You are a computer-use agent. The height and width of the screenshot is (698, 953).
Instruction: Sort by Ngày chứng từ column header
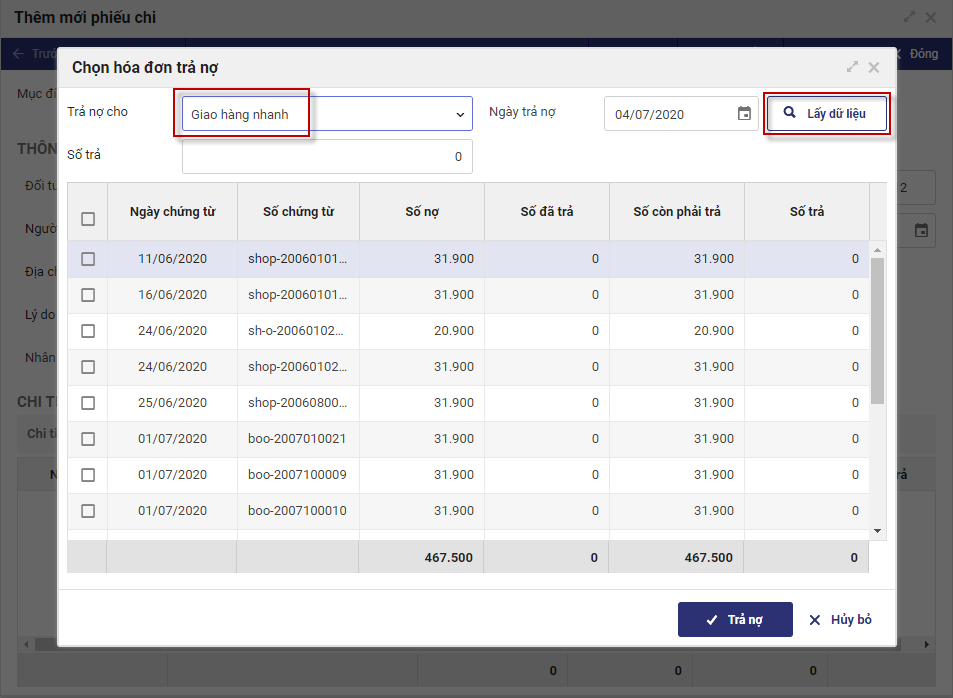pyautogui.click(x=172, y=212)
